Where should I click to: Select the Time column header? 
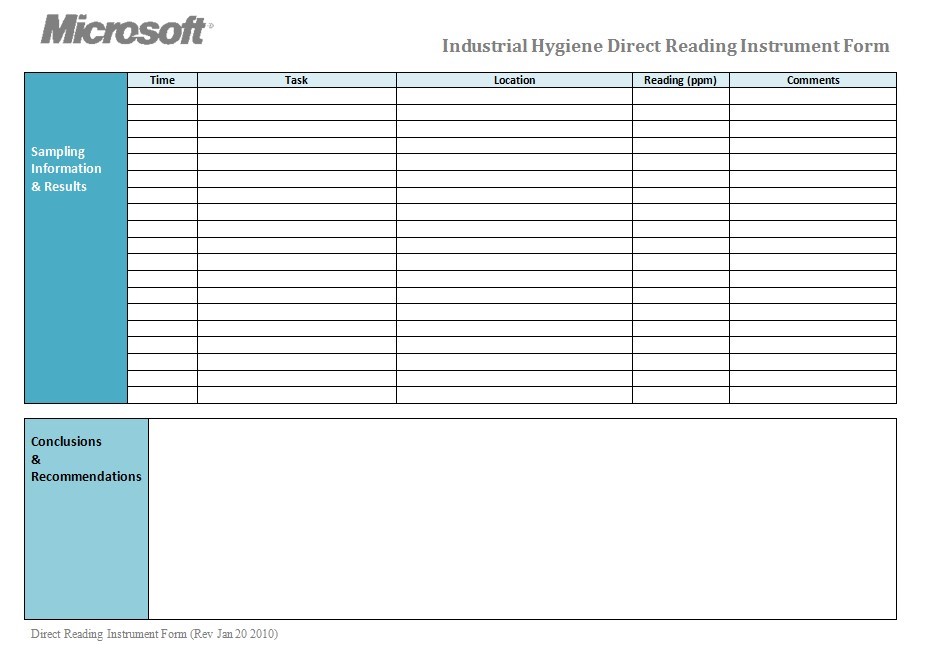point(162,80)
